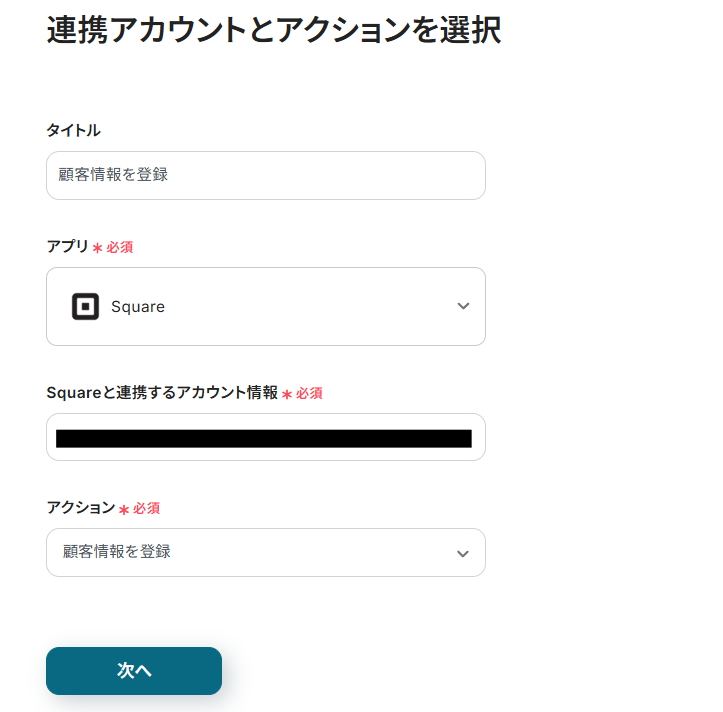Click the red asterisk next to アプリ

[97, 248]
